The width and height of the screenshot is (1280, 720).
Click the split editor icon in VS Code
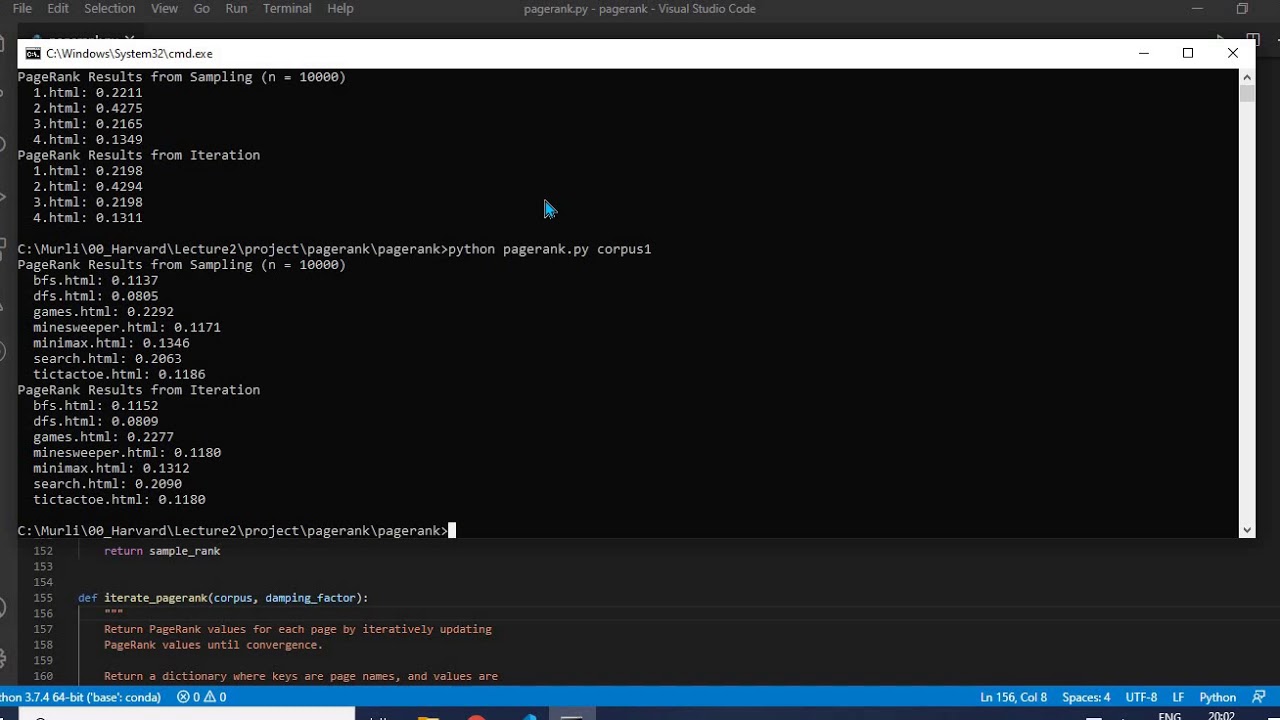[1253, 39]
